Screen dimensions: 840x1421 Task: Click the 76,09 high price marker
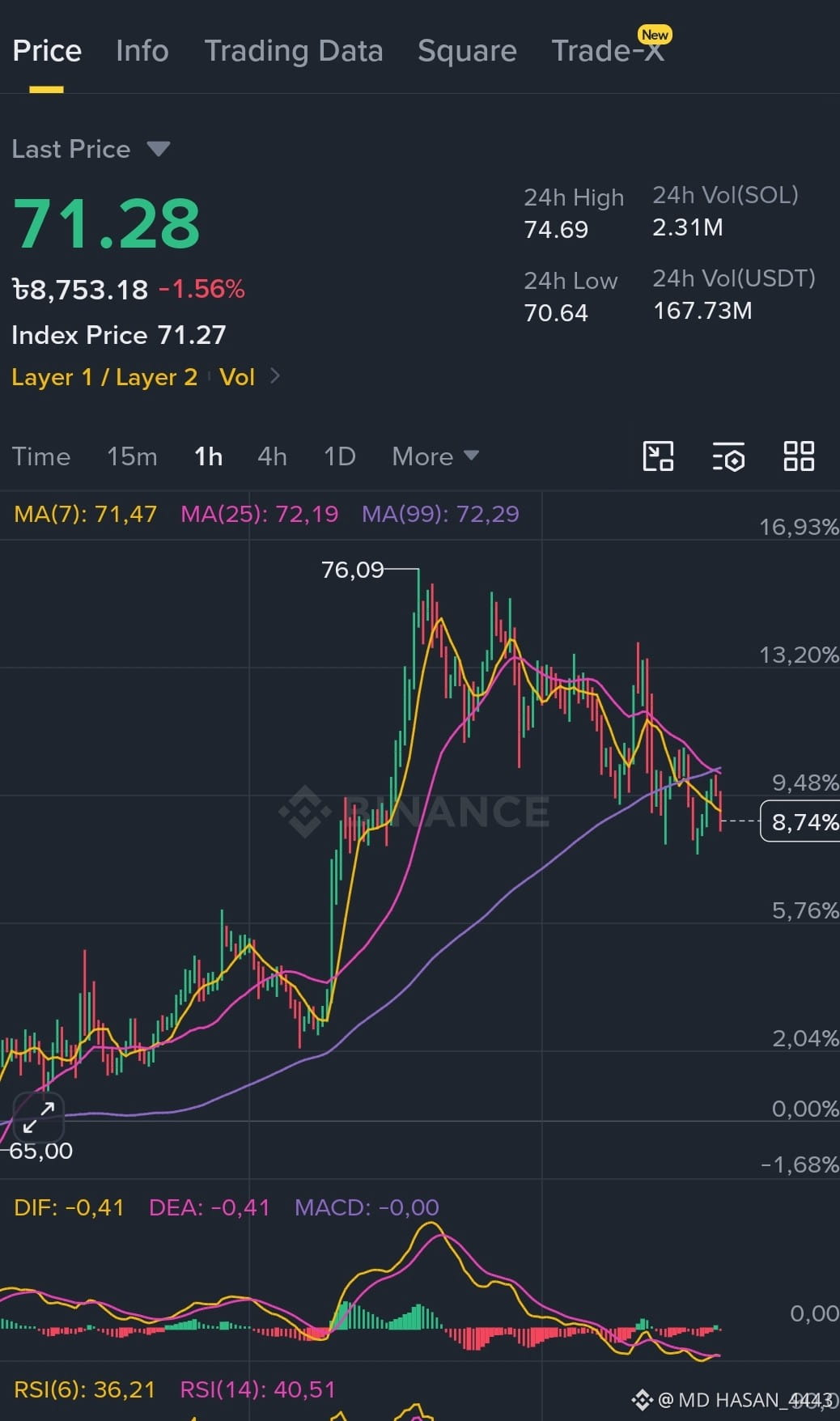352,570
